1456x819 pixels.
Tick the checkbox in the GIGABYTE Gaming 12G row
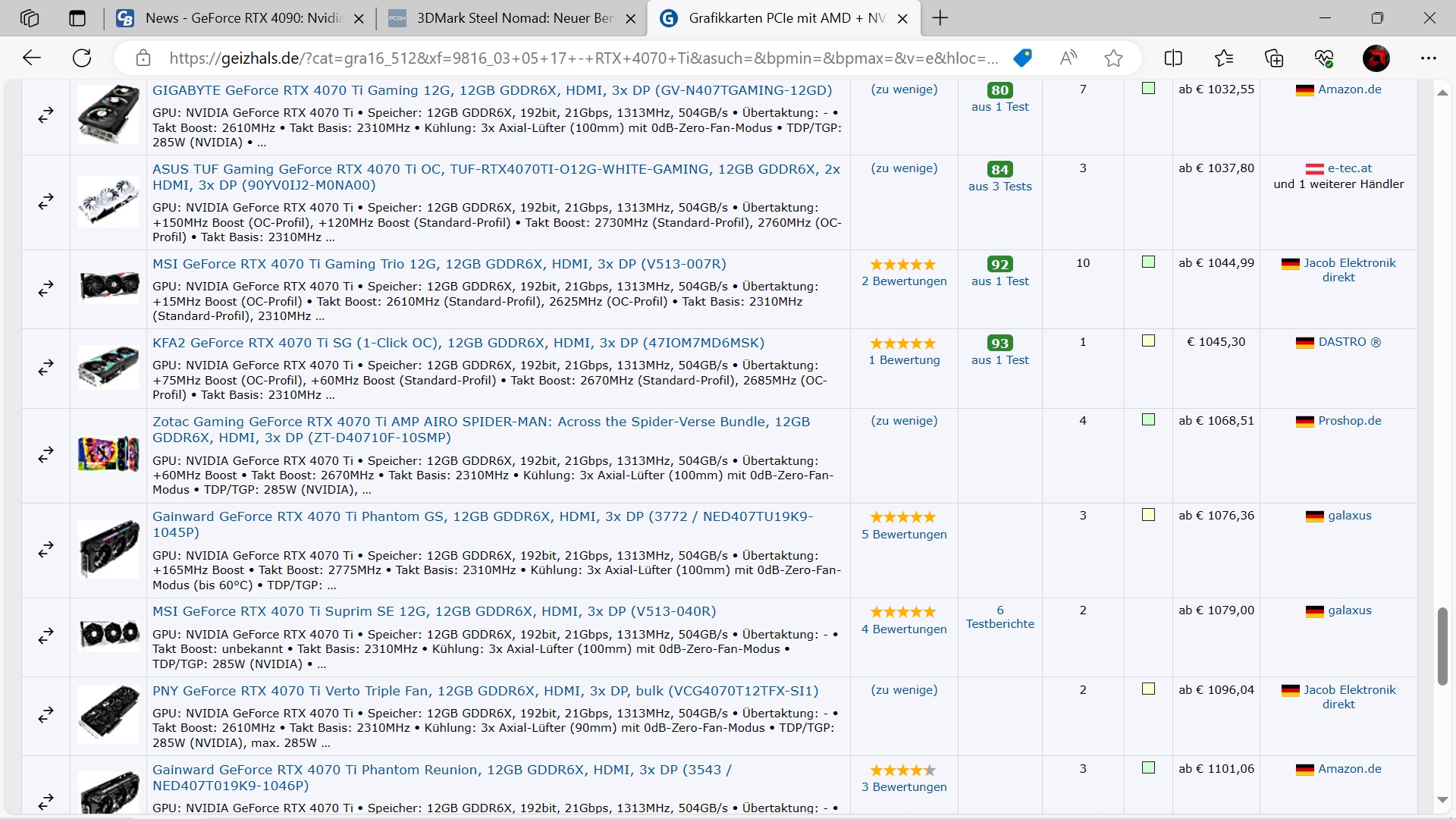pos(1149,89)
